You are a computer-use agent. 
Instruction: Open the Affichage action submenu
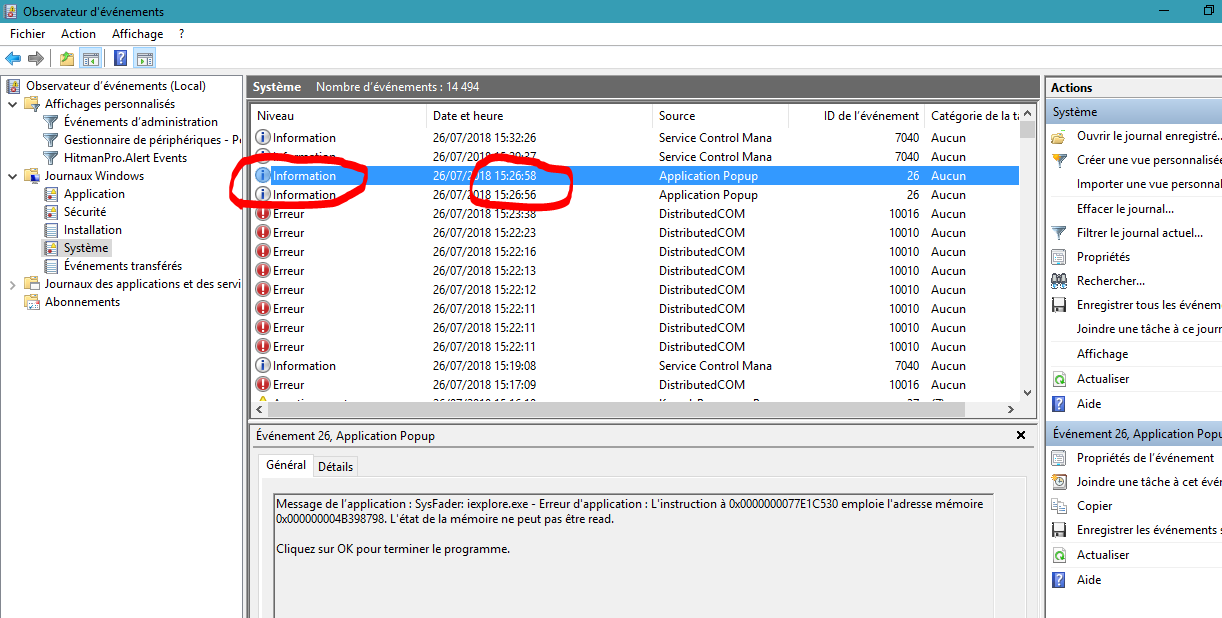(x=1102, y=354)
